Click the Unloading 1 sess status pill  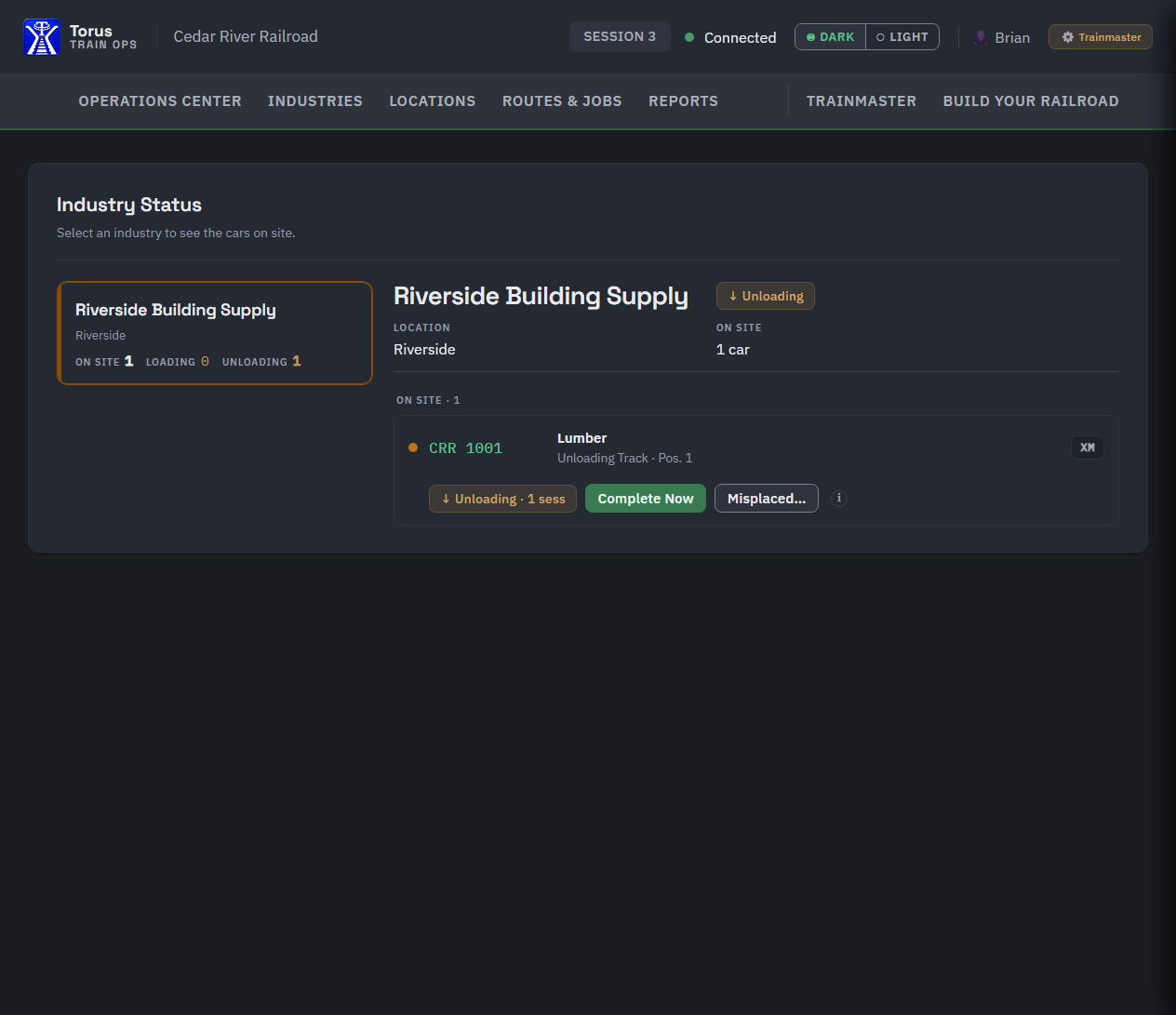tap(503, 499)
